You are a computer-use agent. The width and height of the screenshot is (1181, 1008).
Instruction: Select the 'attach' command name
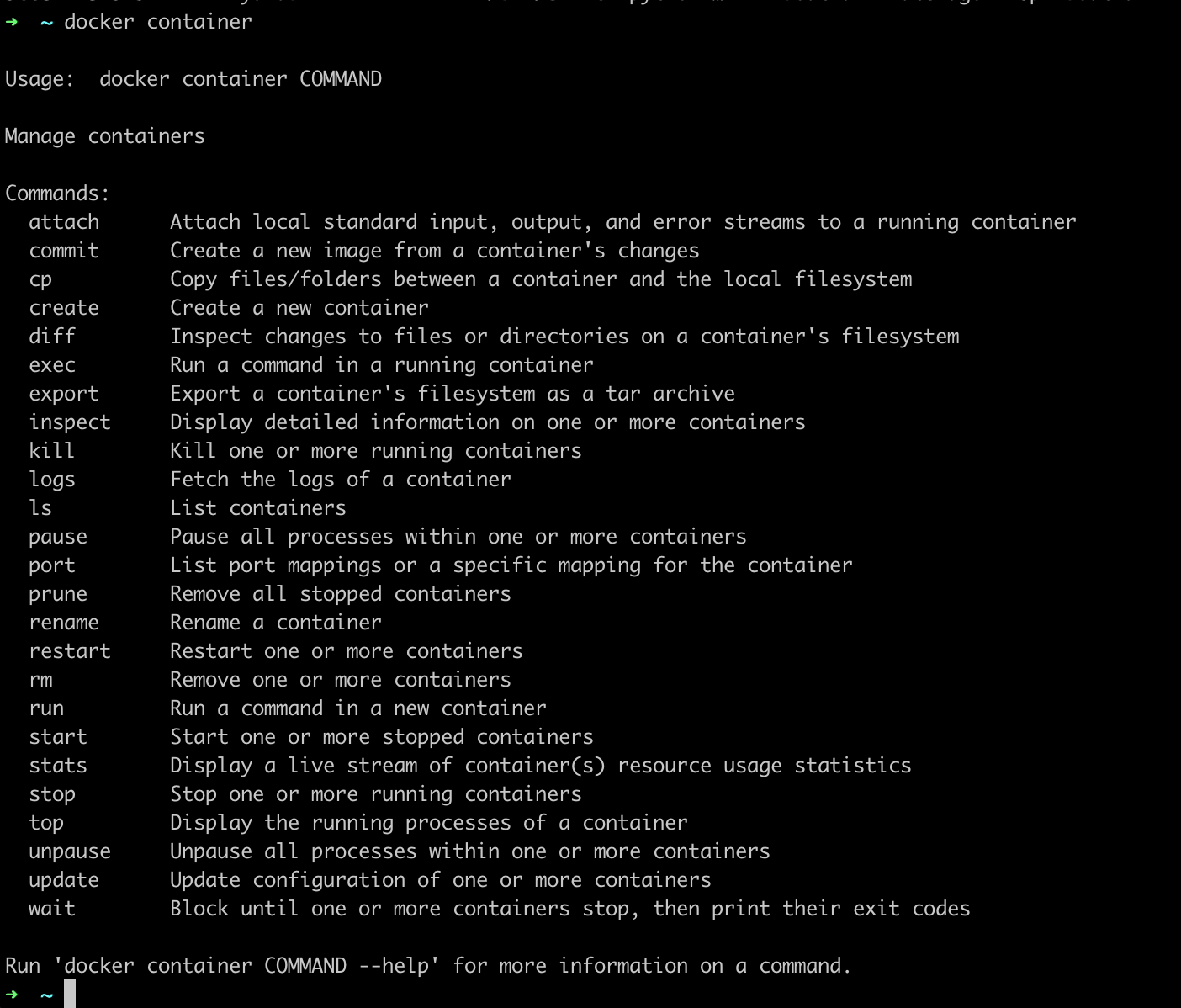point(64,222)
